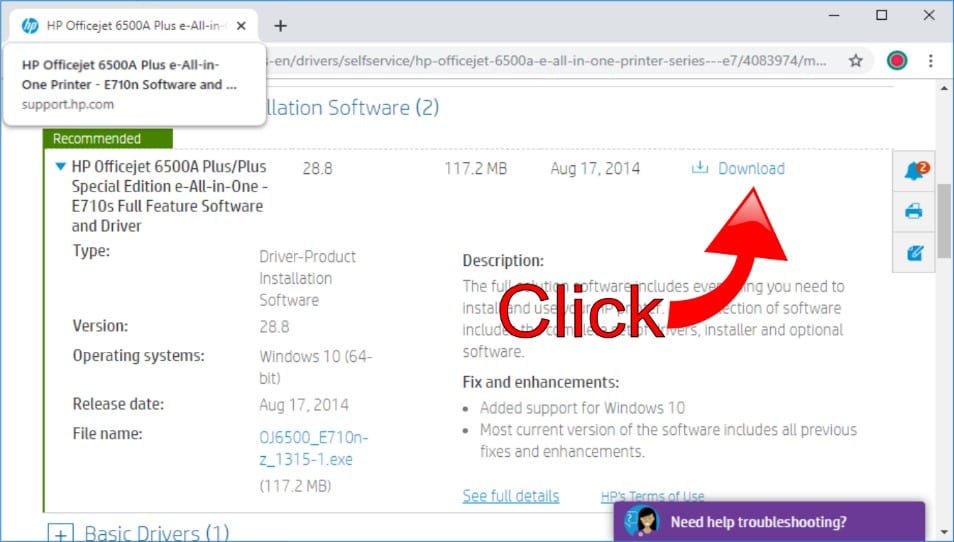Screen dimensions: 954x542
Task: Click the printer icon in side panel
Action: tap(914, 211)
